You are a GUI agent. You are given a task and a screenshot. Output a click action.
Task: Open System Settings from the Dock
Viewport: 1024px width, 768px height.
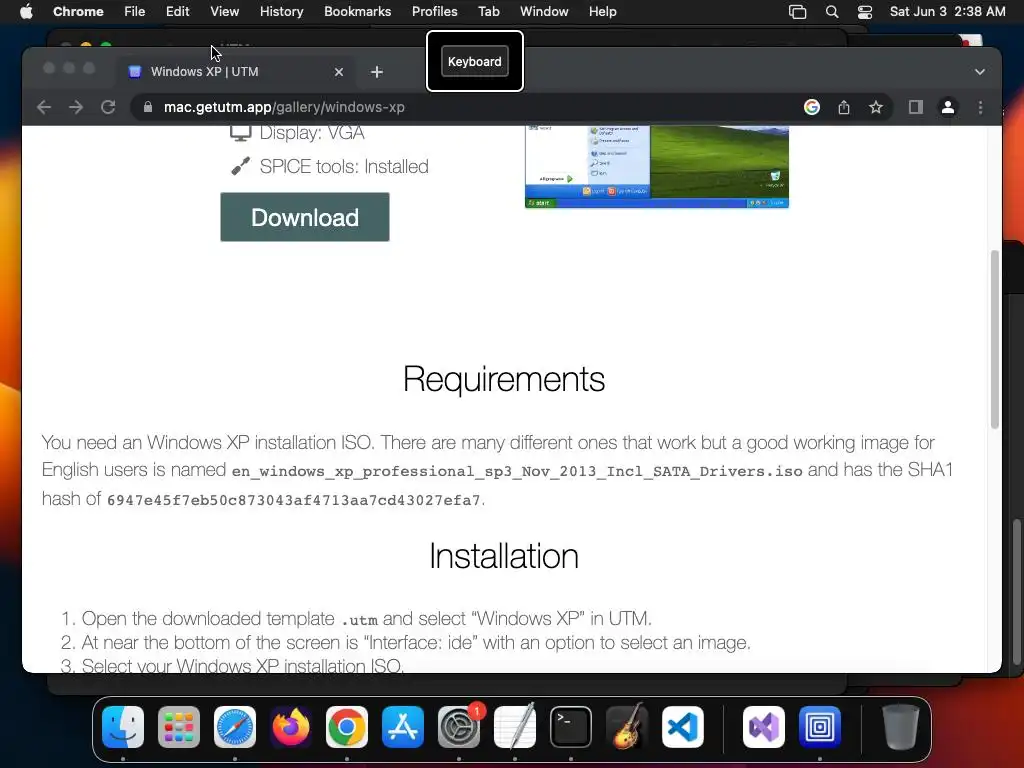(459, 727)
